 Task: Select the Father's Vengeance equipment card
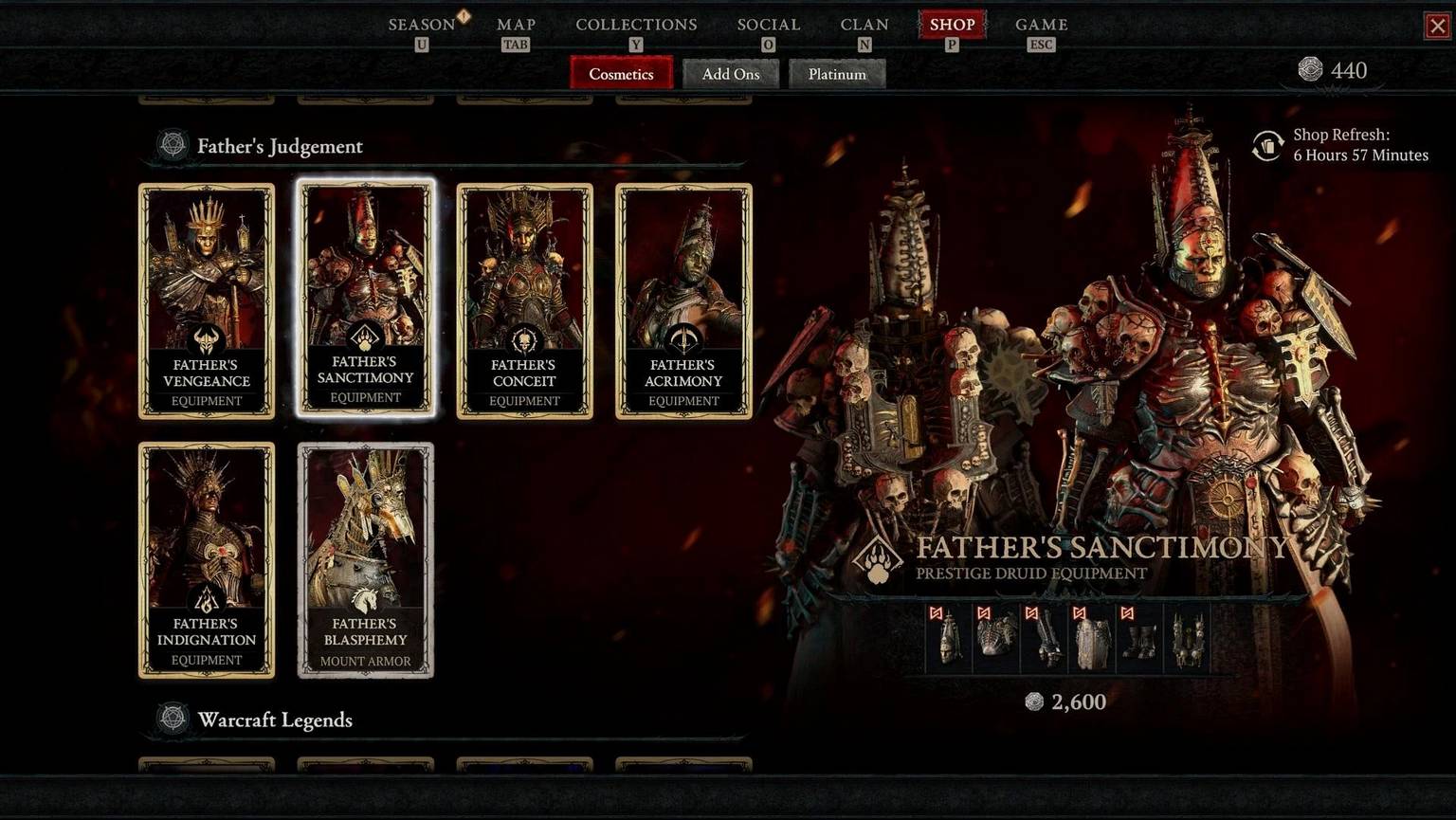tap(207, 301)
